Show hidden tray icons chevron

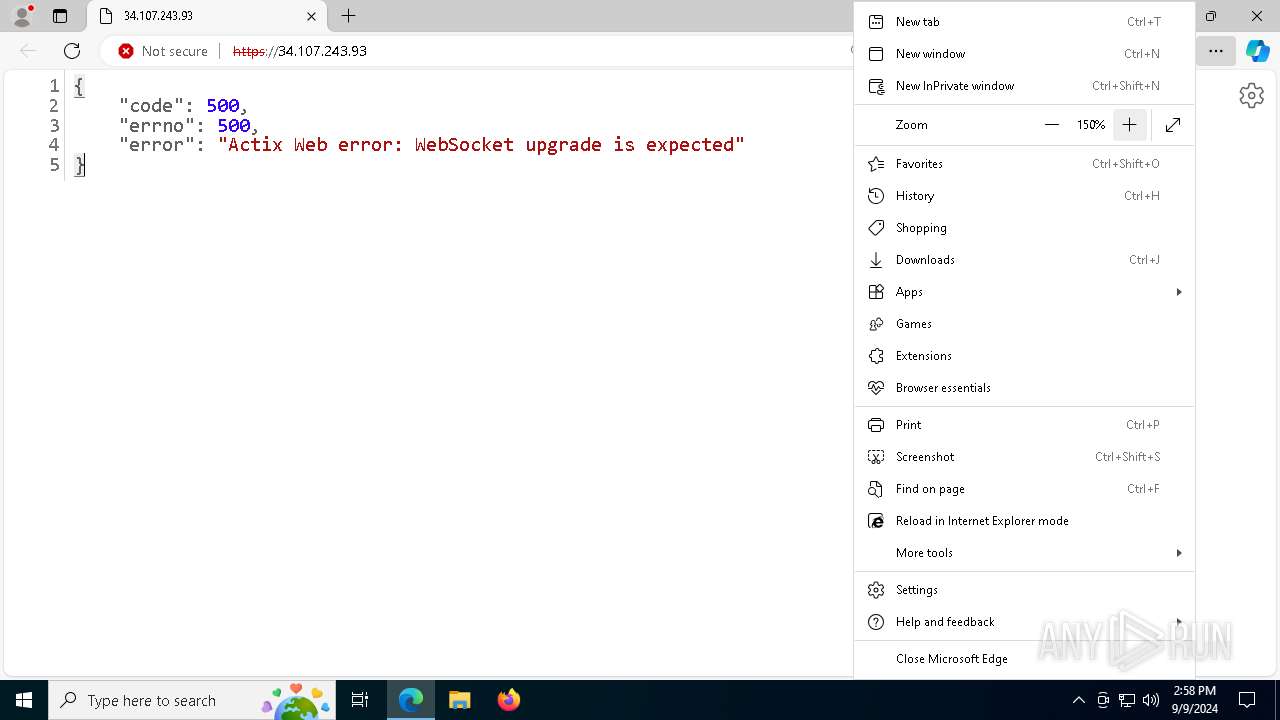tap(1079, 700)
